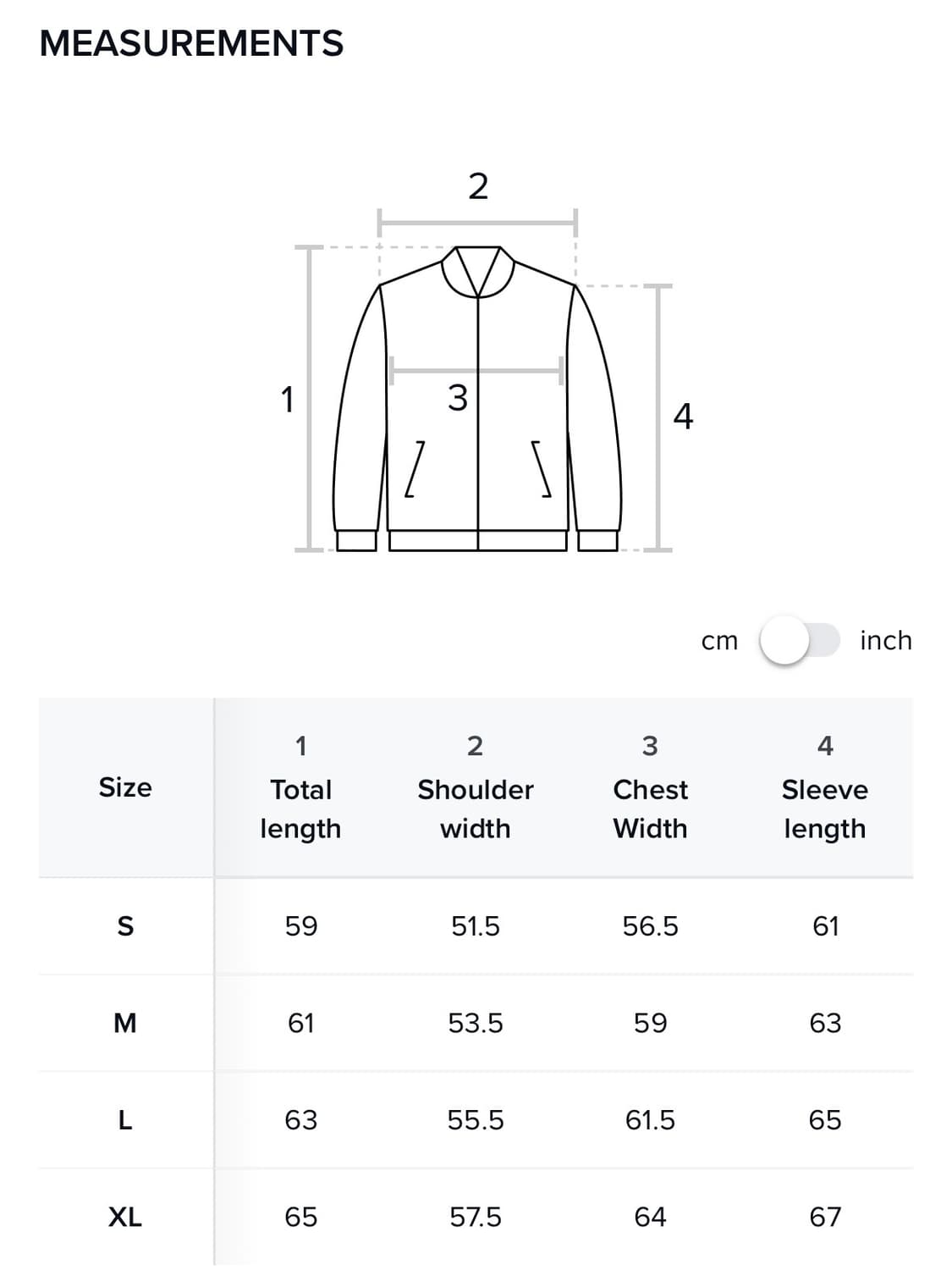Select the S size row label
Image resolution: width=952 pixels, height=1270 pixels.
pyautogui.click(x=125, y=926)
